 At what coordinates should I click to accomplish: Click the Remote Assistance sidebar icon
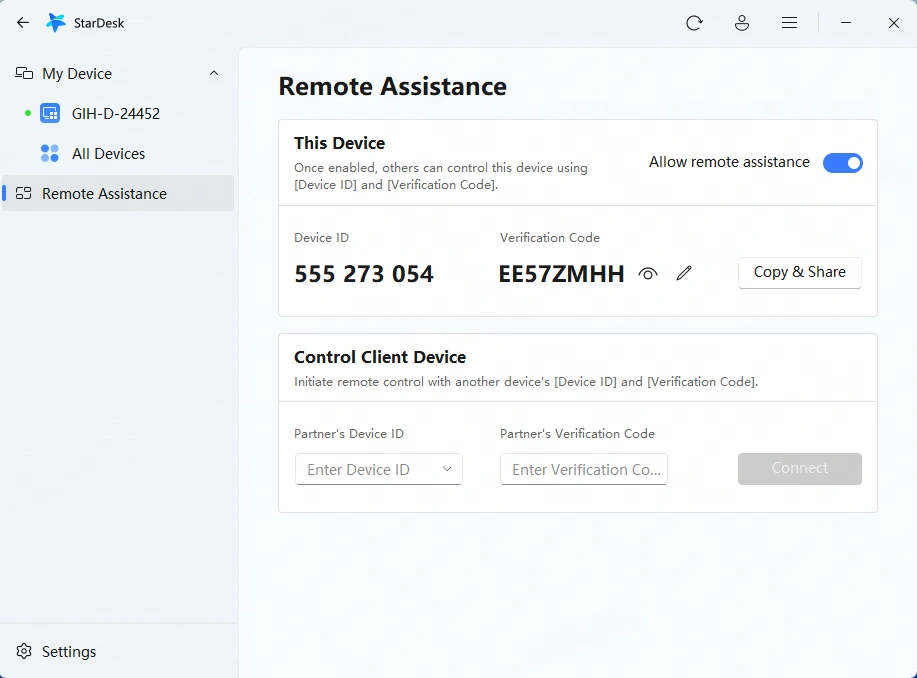click(23, 194)
